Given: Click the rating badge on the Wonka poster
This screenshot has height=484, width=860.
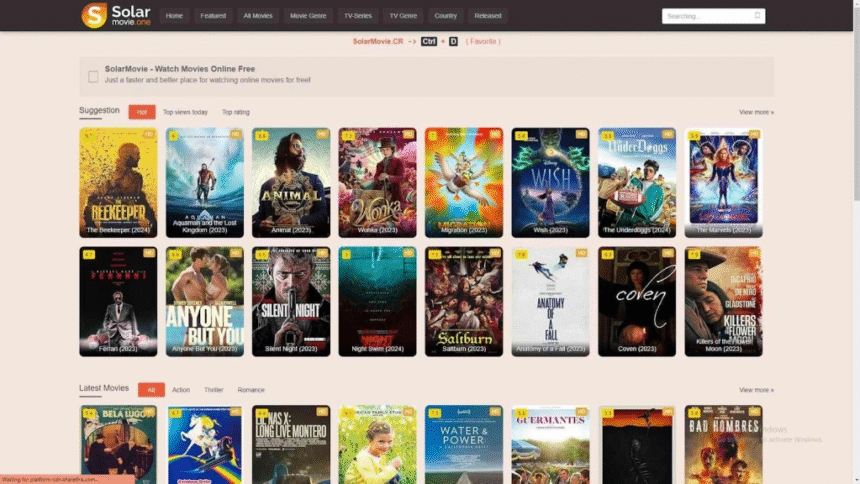Looking at the screenshot, I should [348, 134].
